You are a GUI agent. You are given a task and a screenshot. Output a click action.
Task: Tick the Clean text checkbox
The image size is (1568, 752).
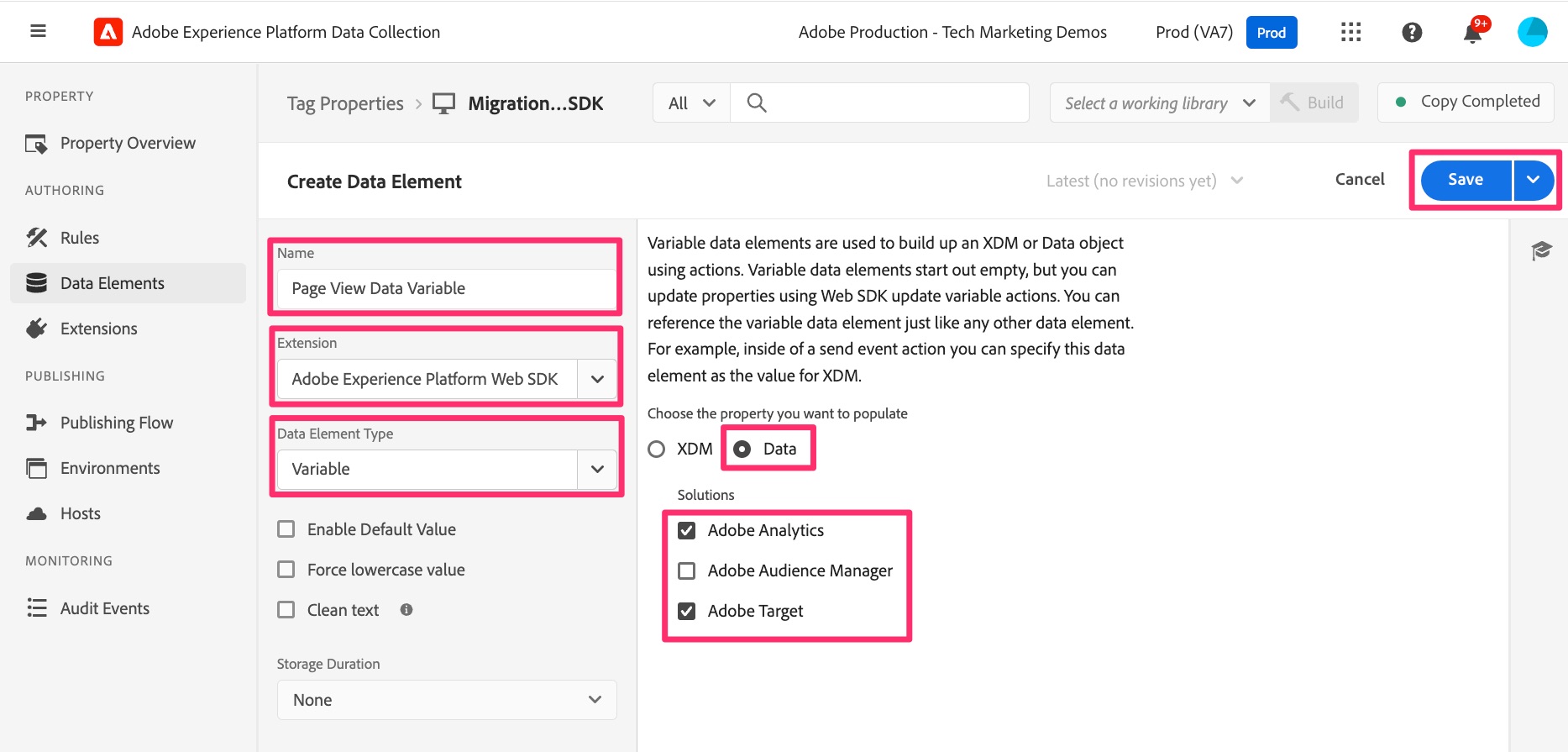(x=286, y=610)
